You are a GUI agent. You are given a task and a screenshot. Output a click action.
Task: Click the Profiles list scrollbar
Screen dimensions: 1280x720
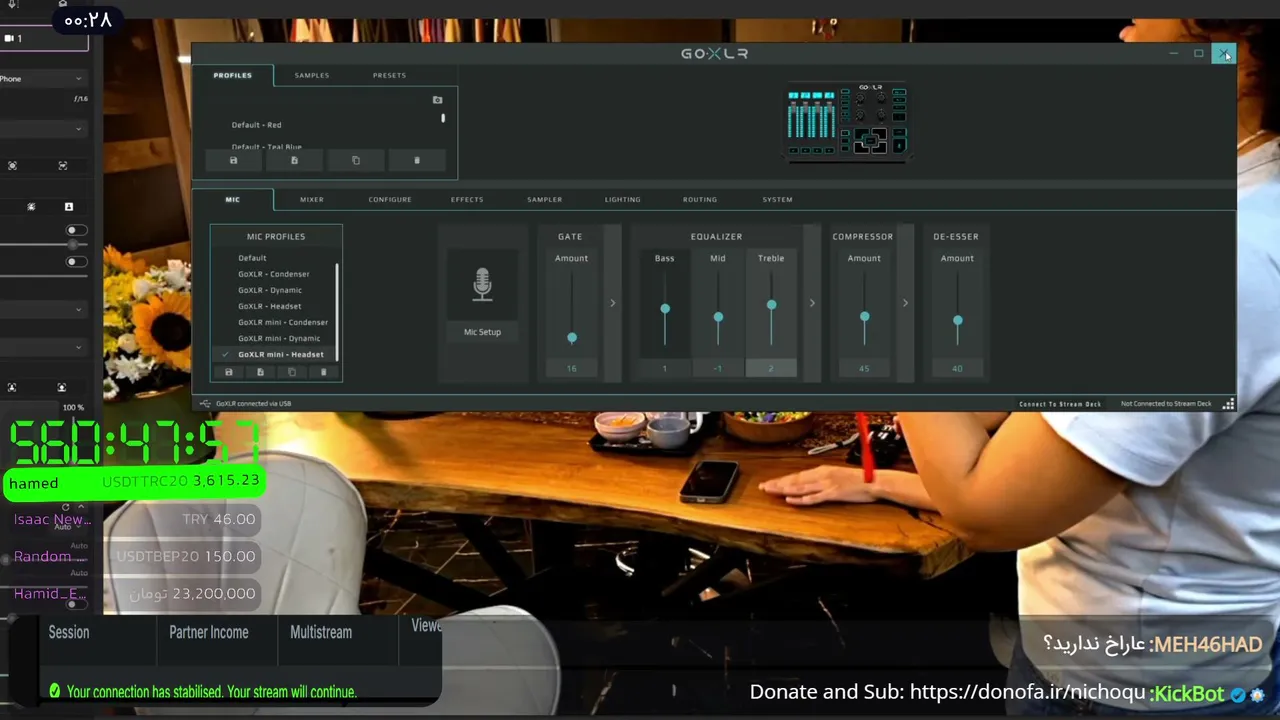click(x=443, y=118)
